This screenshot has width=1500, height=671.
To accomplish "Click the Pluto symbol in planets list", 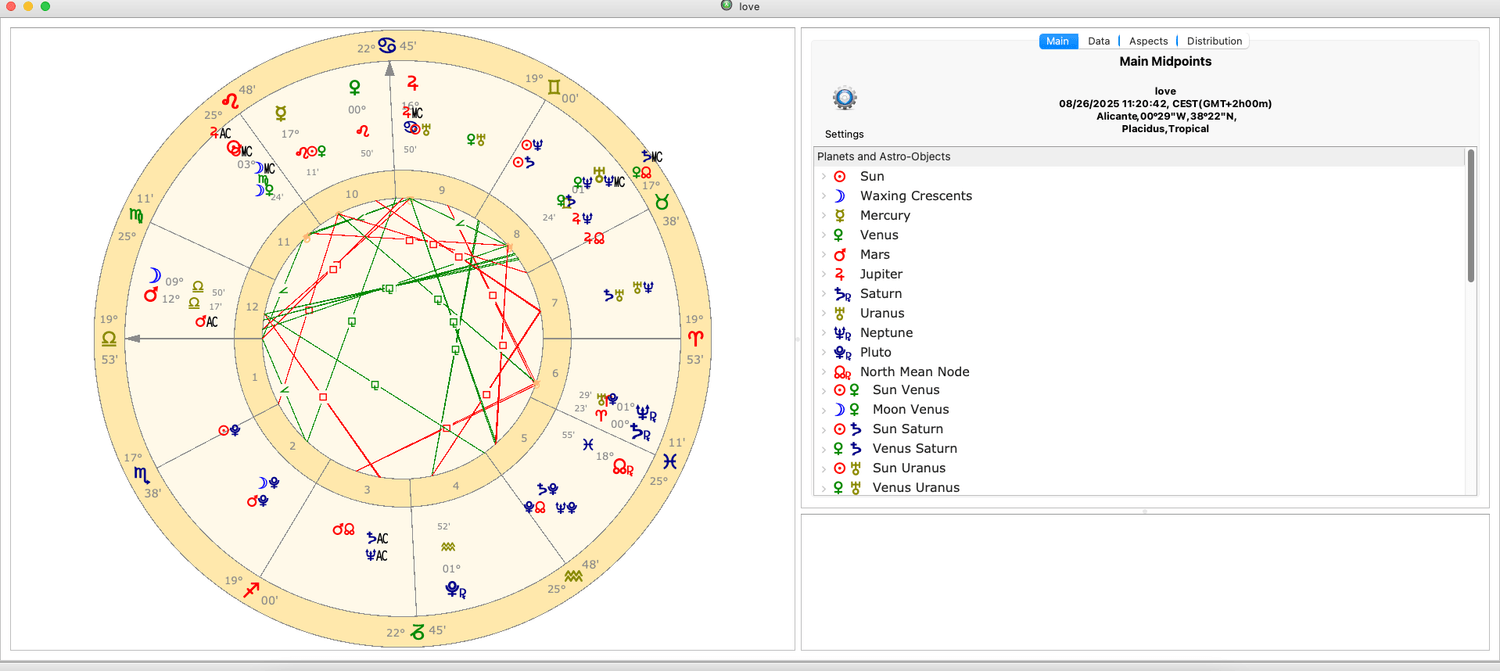I will [842, 353].
